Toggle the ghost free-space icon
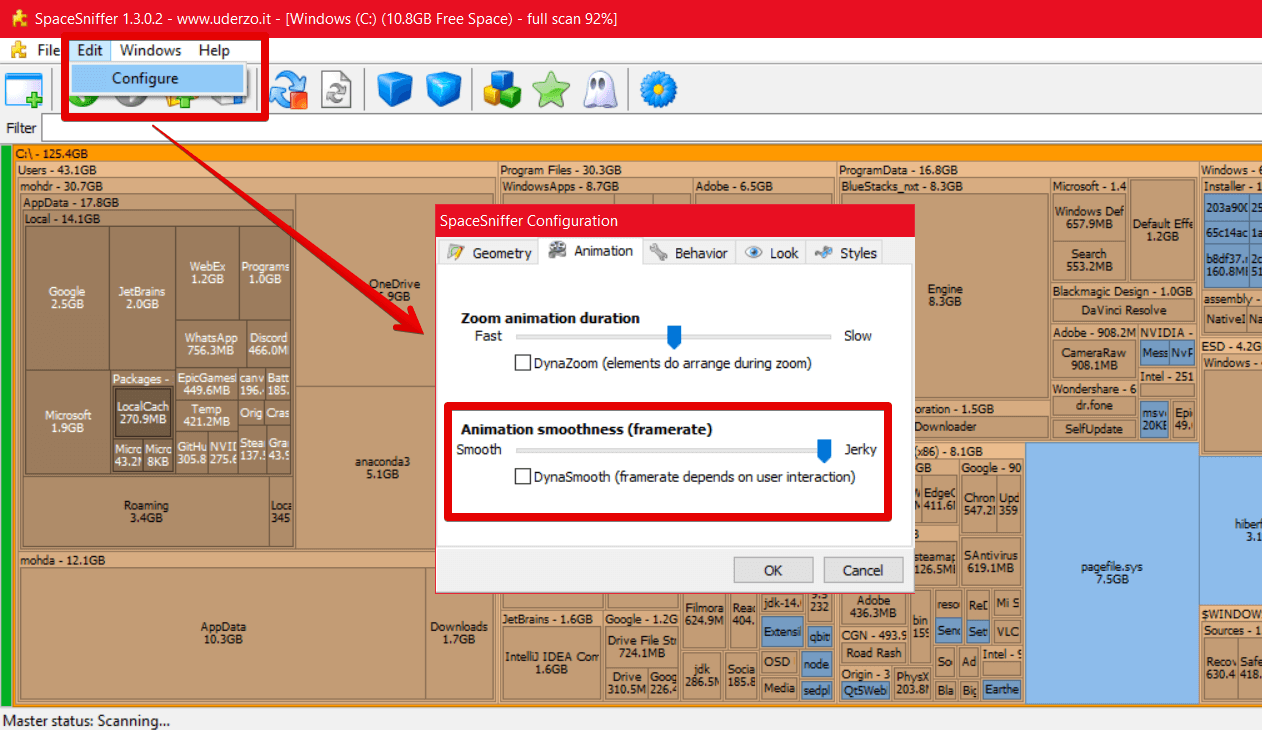 tap(599, 90)
